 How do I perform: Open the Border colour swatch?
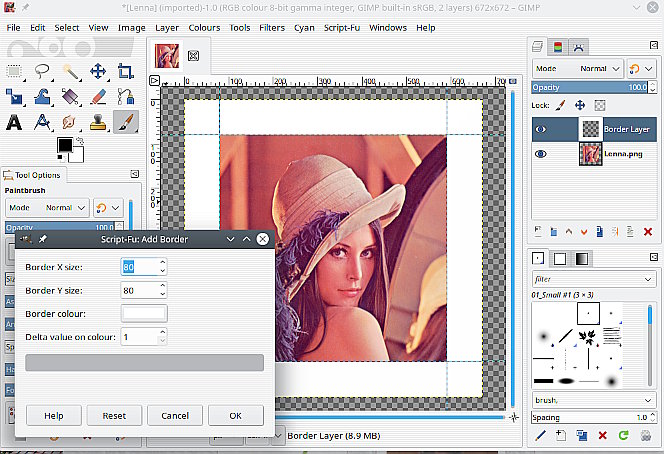coord(144,313)
